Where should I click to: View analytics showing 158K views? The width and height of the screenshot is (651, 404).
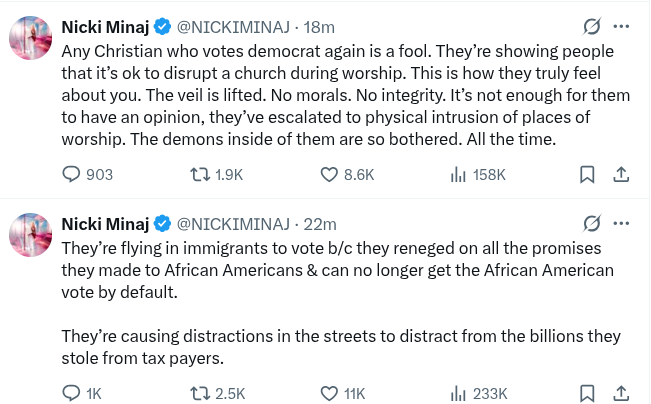click(460, 175)
